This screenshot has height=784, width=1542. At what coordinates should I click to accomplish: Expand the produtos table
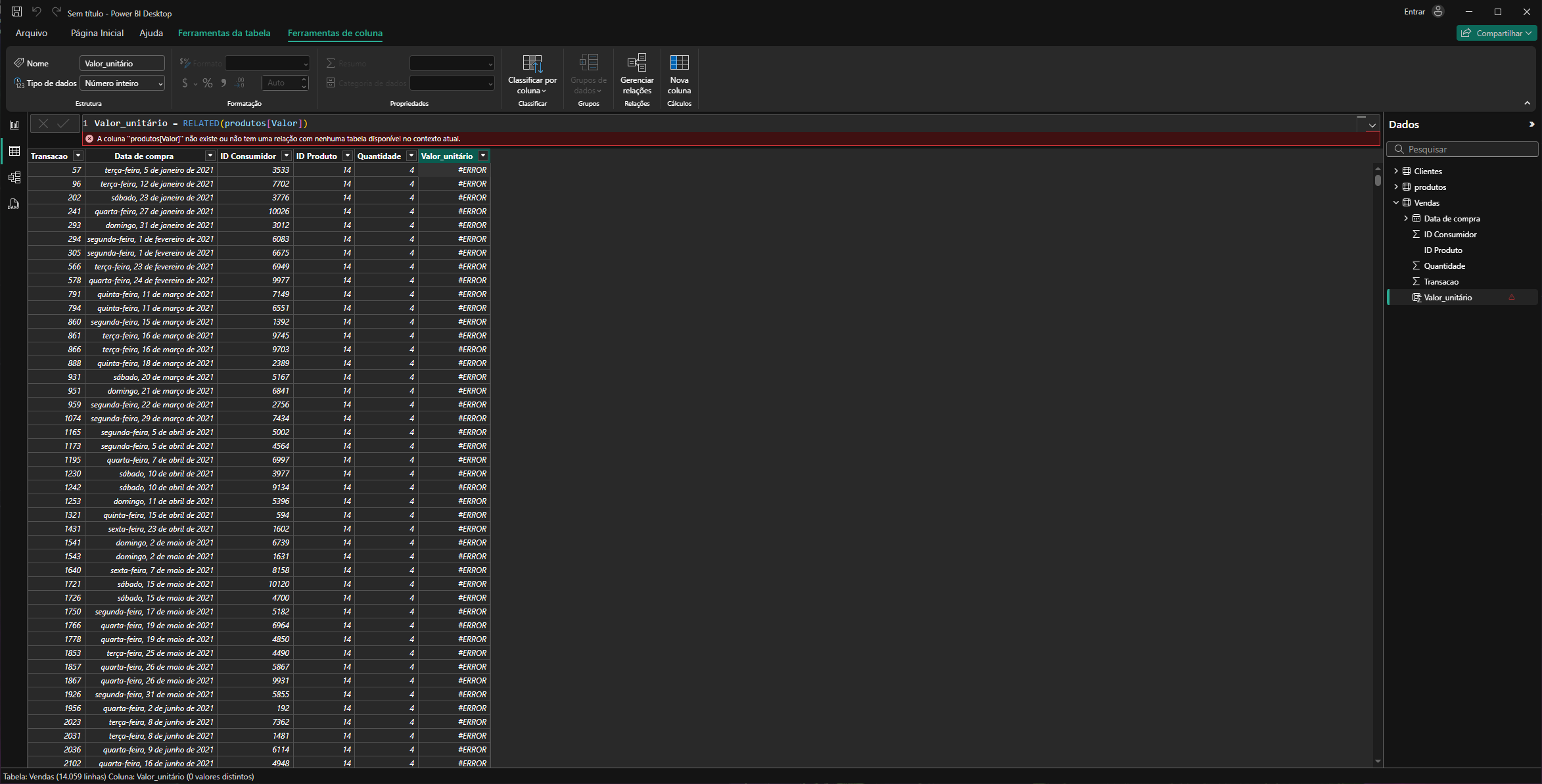point(1396,187)
